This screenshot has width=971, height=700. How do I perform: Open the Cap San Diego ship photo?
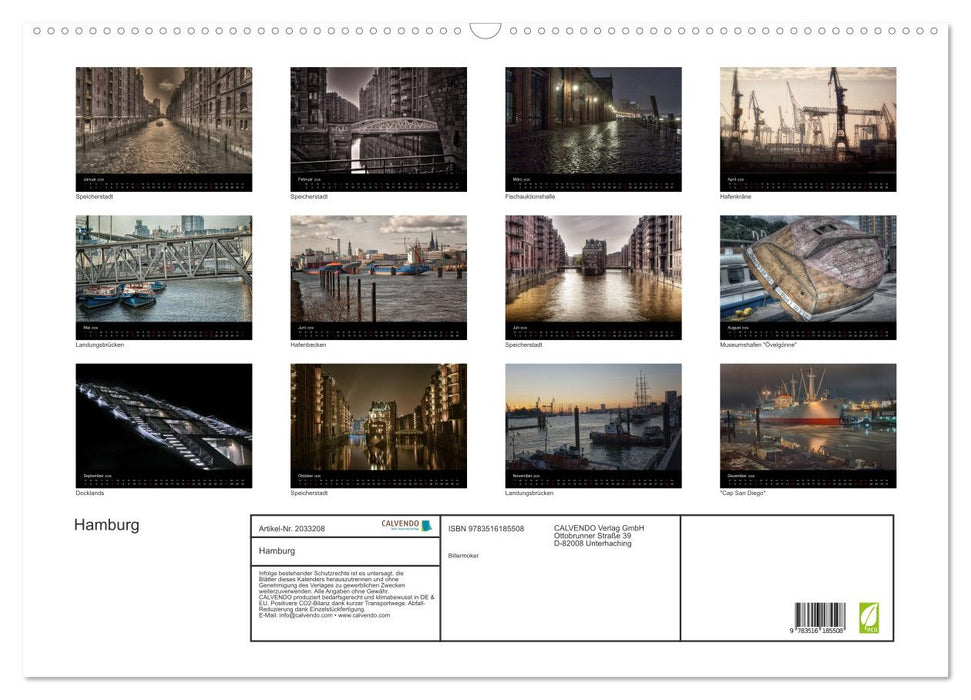tap(808, 420)
